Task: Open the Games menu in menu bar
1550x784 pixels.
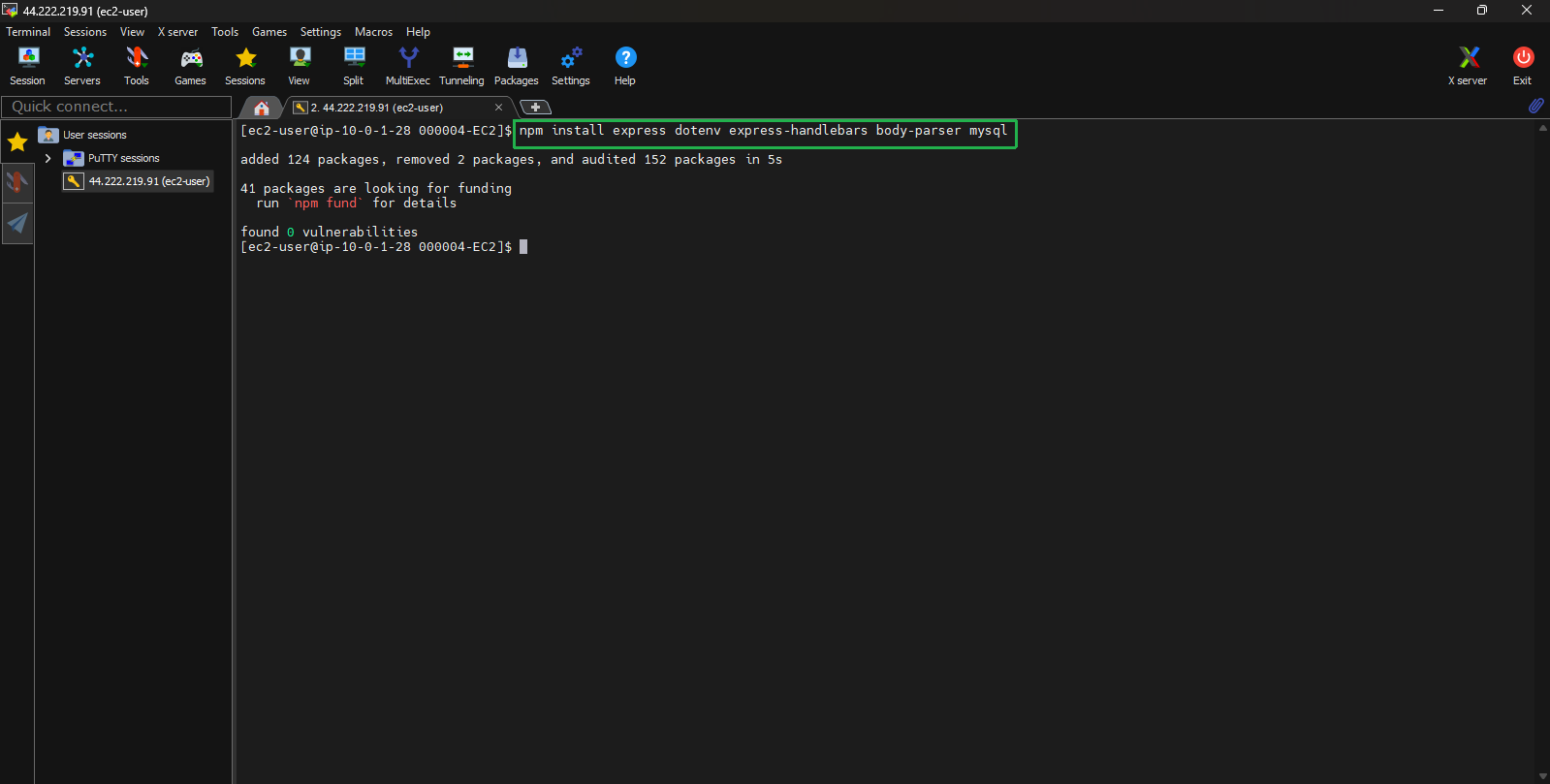Action: [x=269, y=32]
